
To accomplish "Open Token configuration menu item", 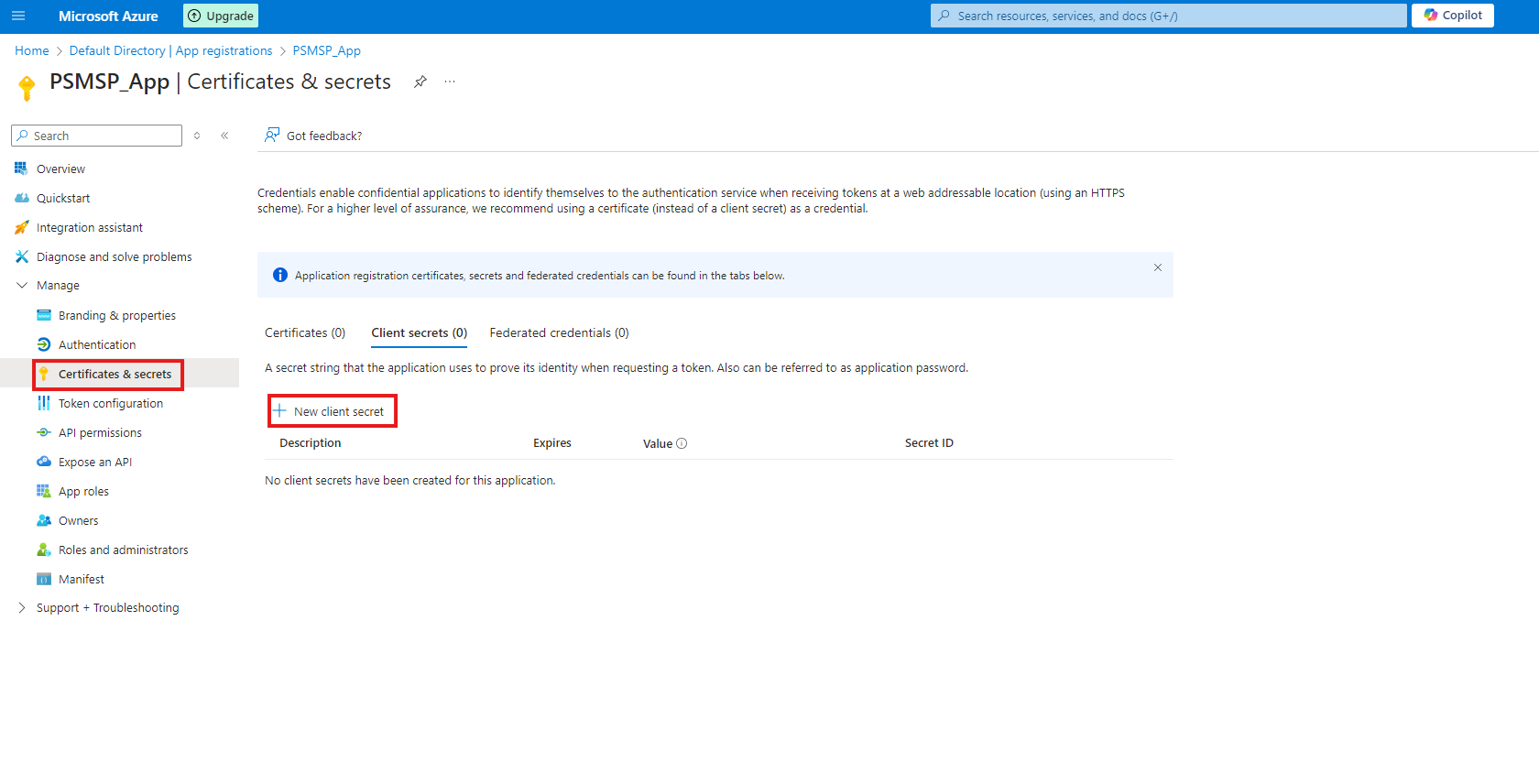I will click(x=110, y=403).
